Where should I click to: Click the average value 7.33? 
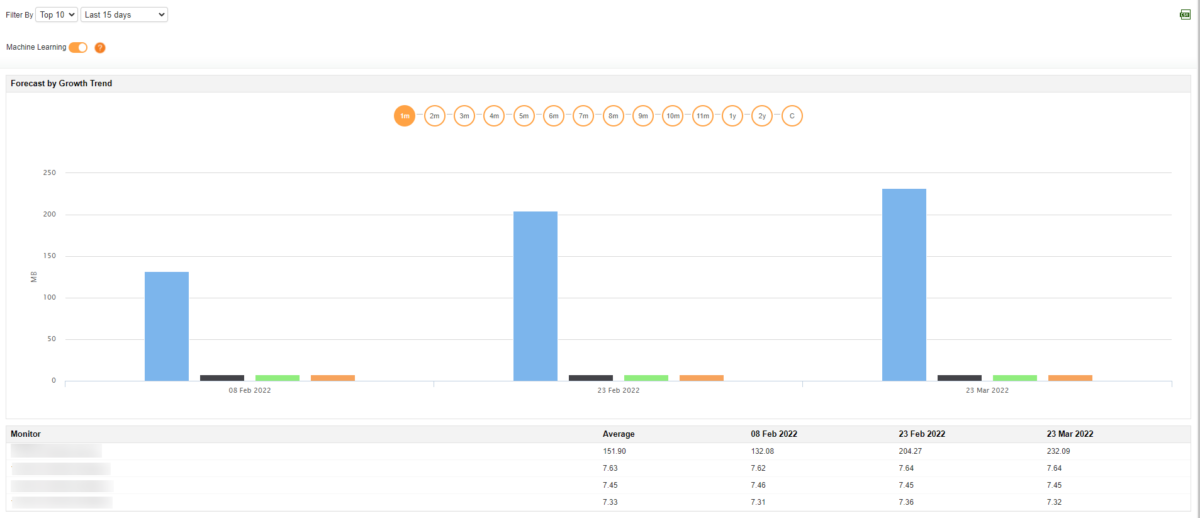[x=610, y=501]
